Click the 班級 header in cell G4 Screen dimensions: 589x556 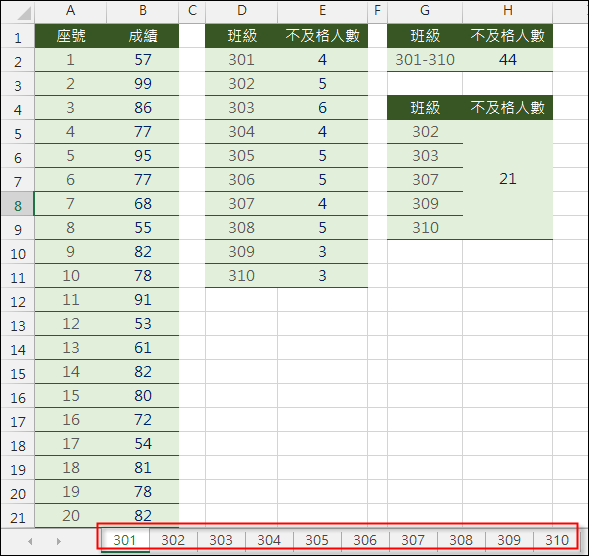(x=425, y=108)
